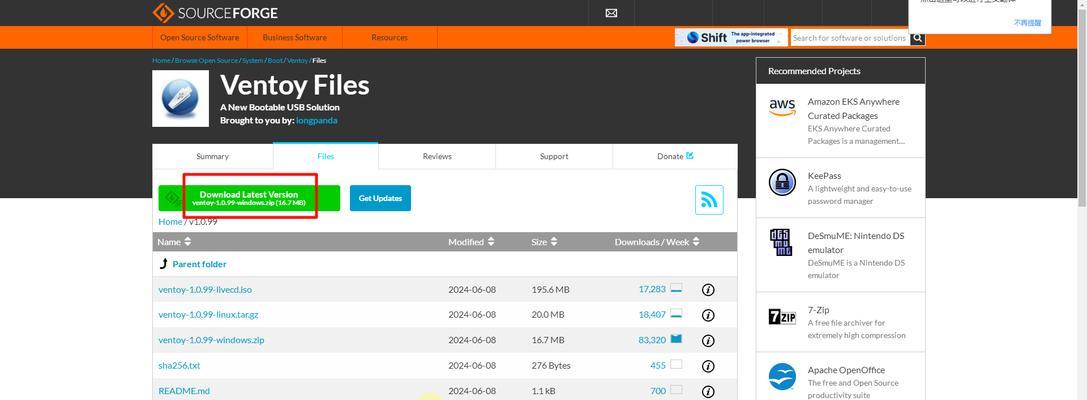Open Amazon EKS Anywhere Curated Packages
This screenshot has width=1087, height=400.
853,108
